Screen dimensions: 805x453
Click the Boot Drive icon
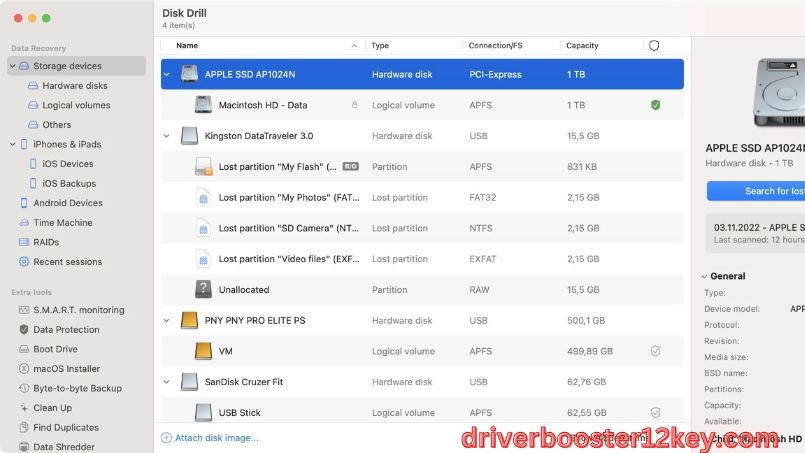pyautogui.click(x=24, y=349)
